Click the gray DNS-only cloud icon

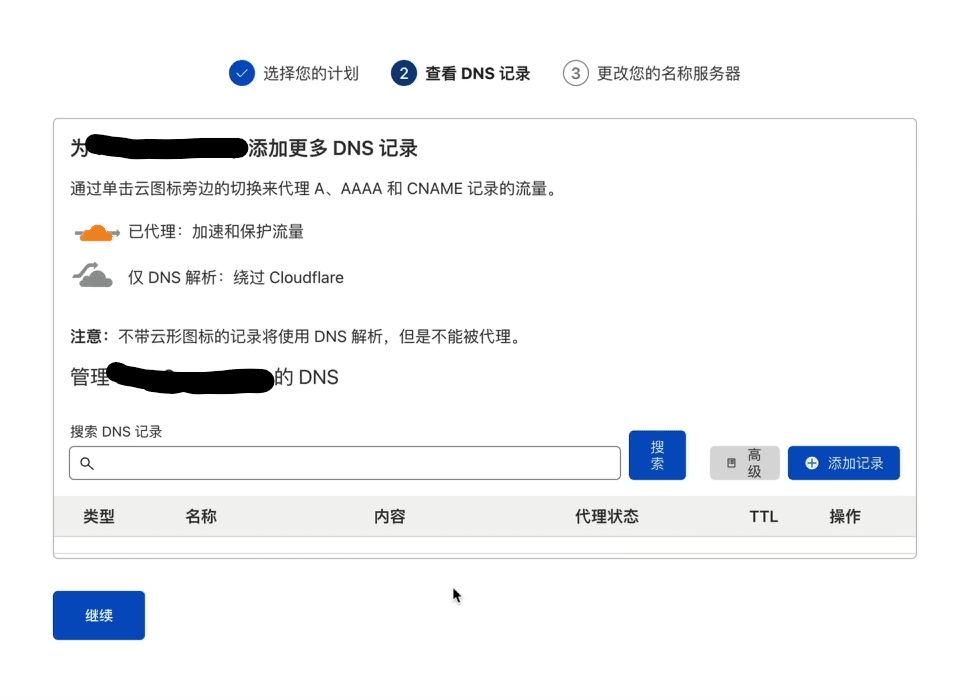[93, 275]
